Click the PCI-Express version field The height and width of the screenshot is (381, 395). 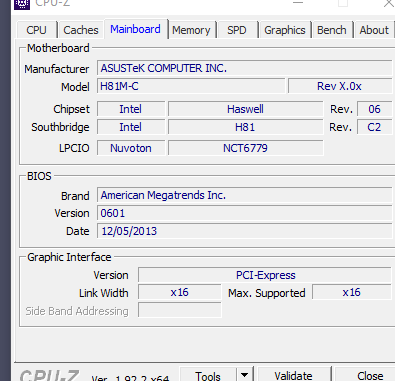(x=265, y=275)
